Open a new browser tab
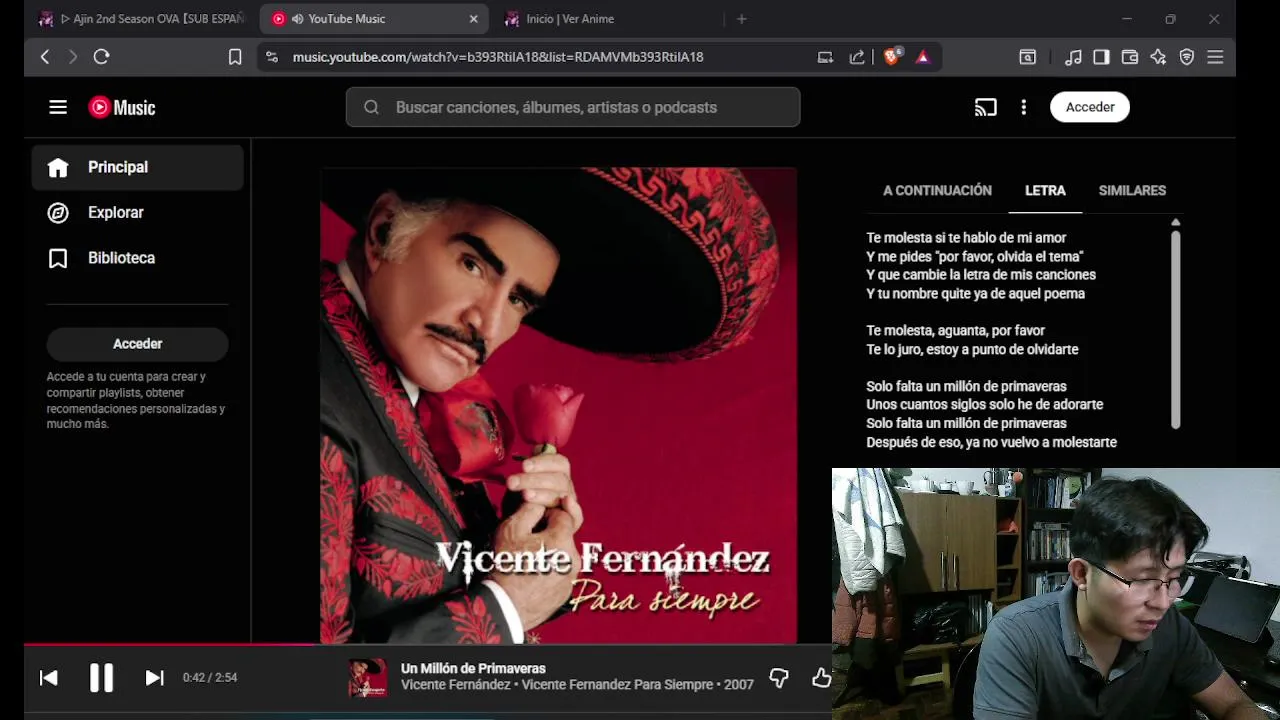 [741, 19]
